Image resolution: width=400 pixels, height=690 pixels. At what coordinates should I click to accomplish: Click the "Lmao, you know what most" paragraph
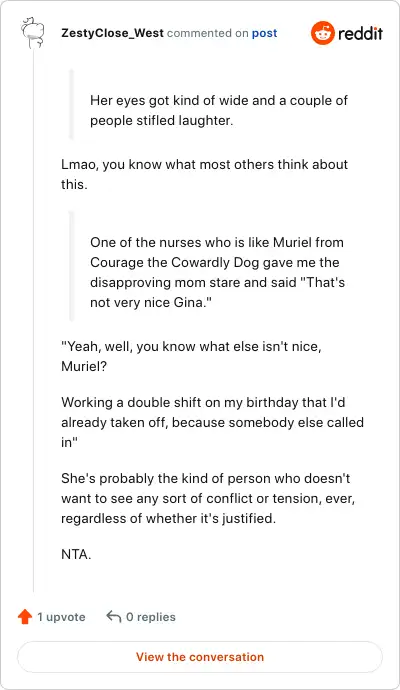pos(205,174)
